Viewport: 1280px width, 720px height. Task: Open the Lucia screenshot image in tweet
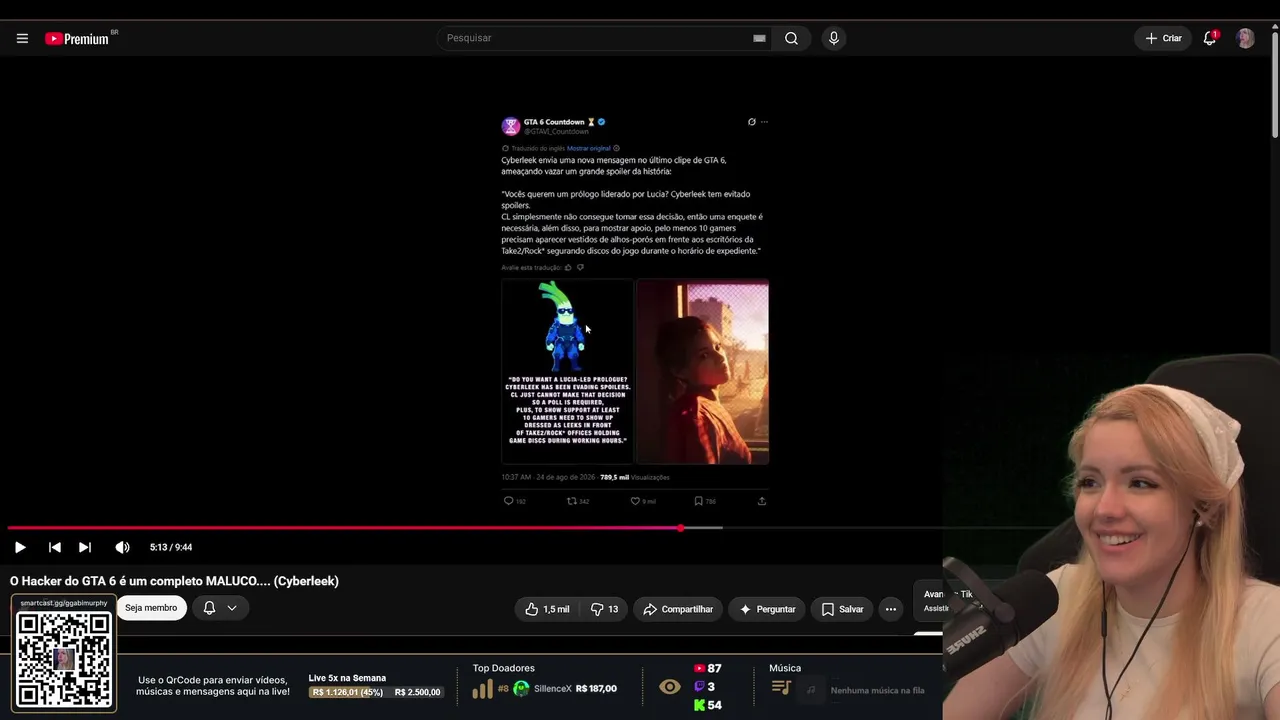tap(703, 372)
